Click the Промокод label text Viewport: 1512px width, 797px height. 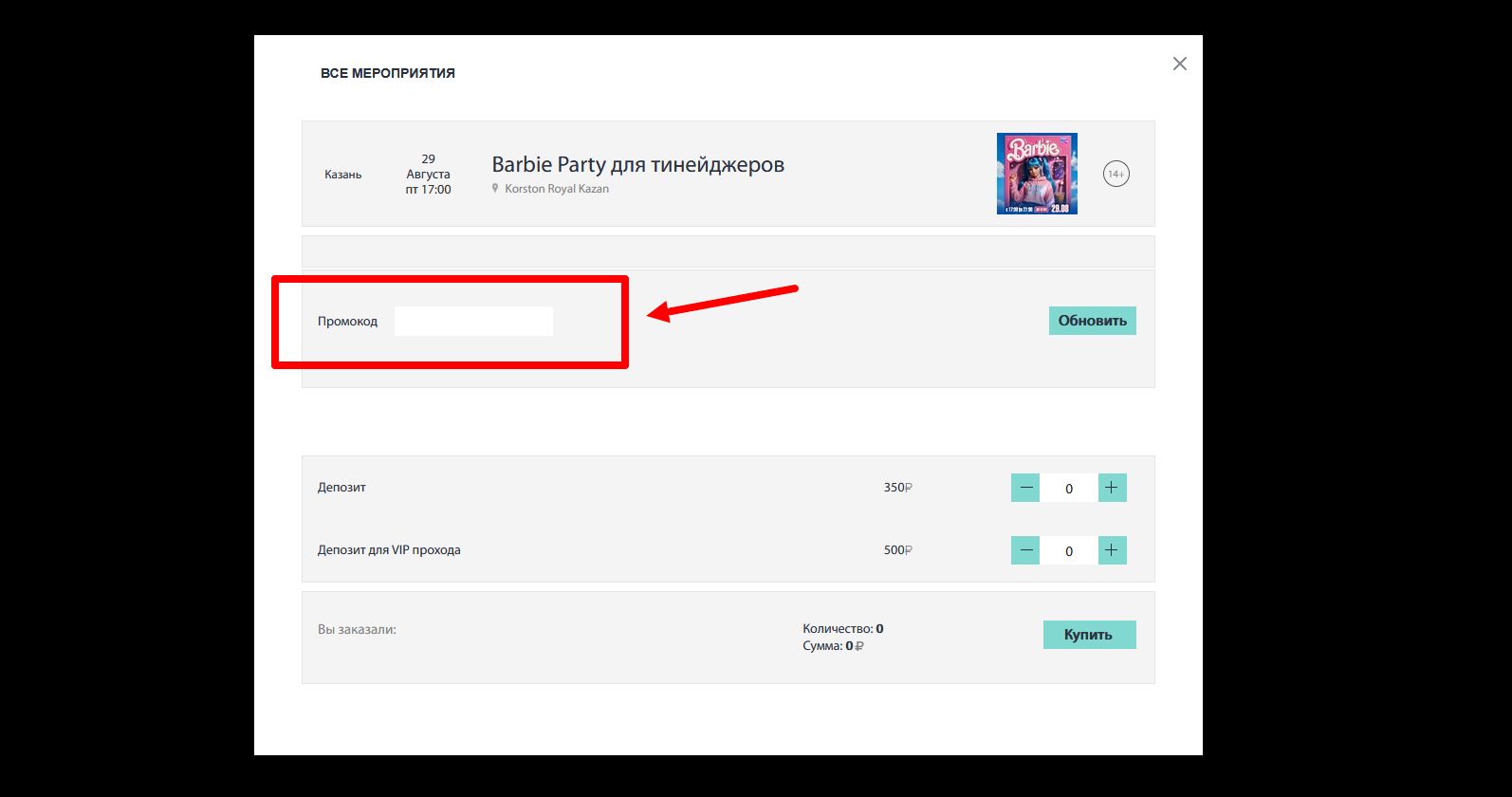tap(347, 322)
